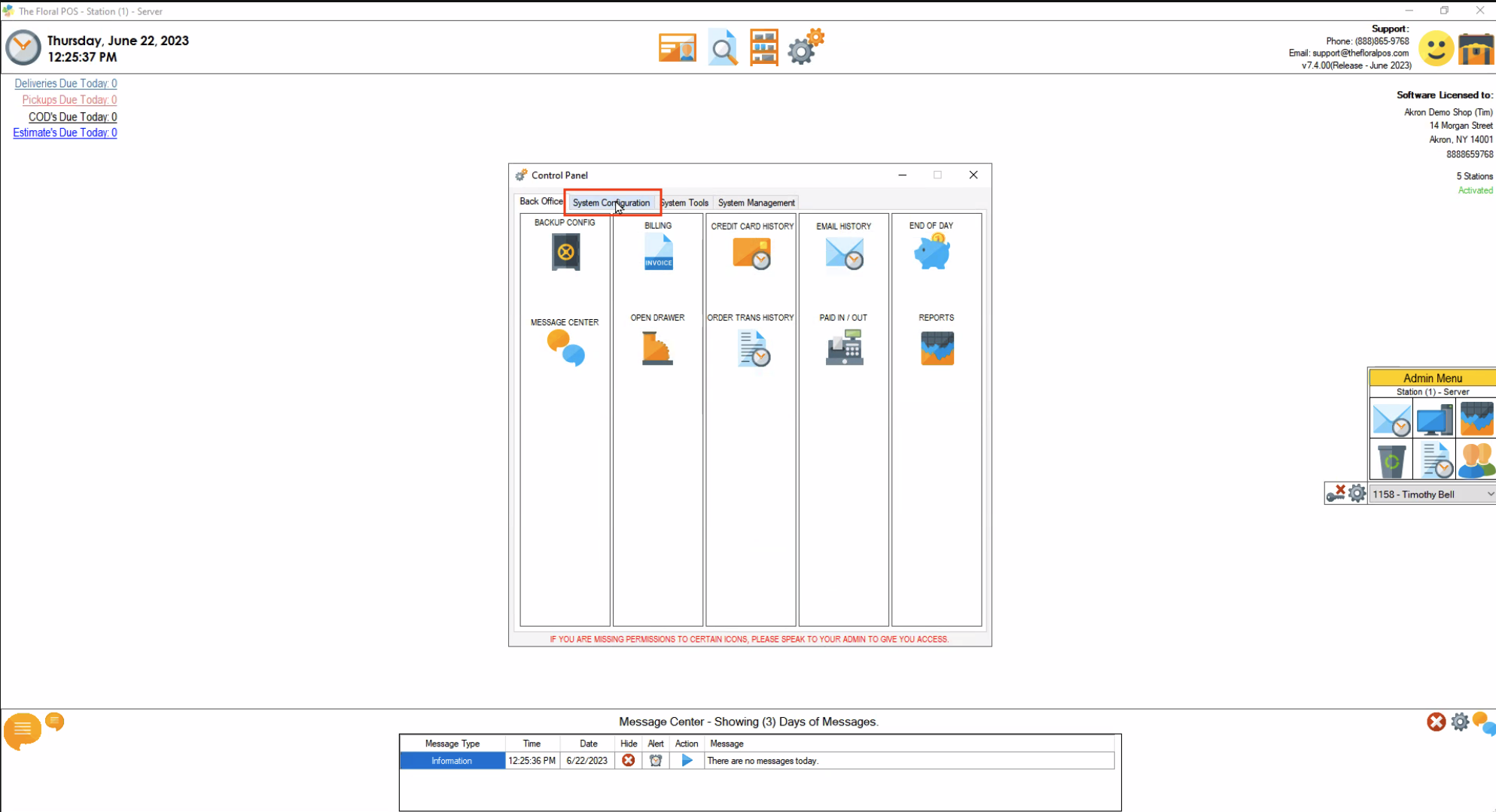
Task: Click the red X hide icon in message row
Action: [x=628, y=761]
